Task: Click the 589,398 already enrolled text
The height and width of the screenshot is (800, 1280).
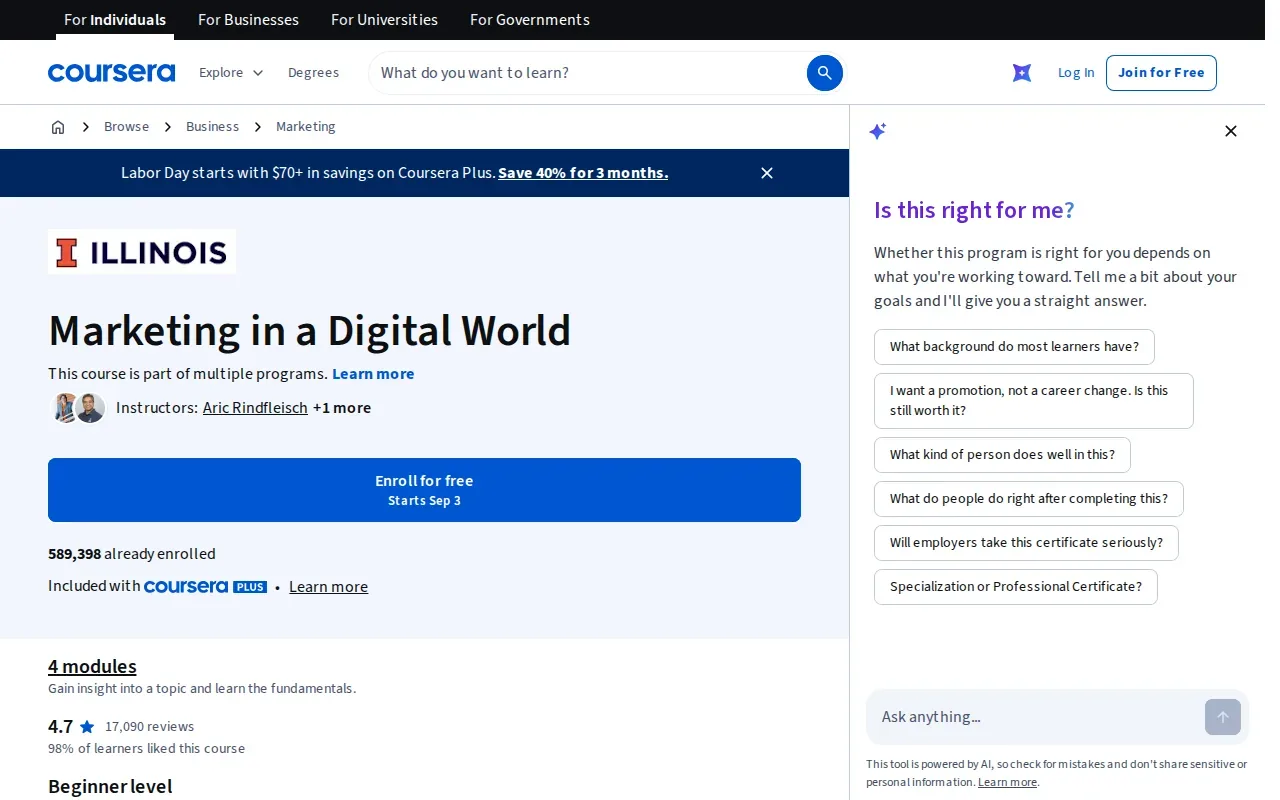Action: coord(132,554)
